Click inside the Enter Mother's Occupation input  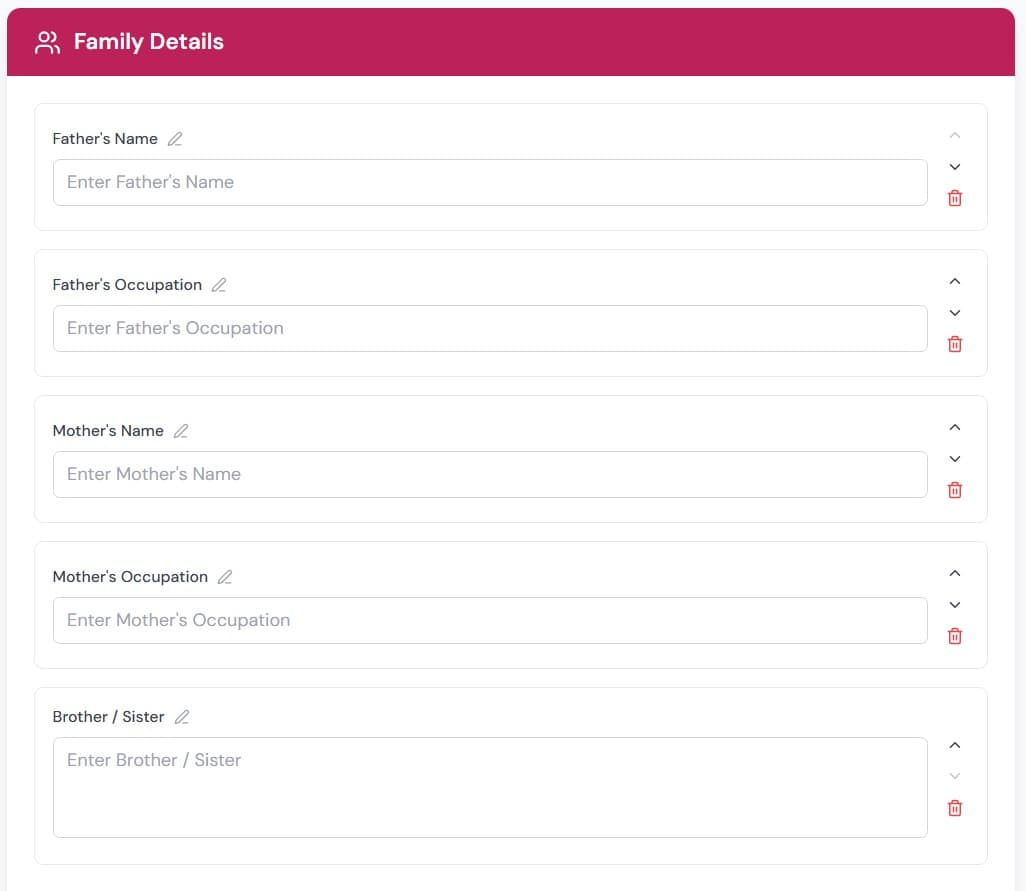pyautogui.click(x=490, y=620)
